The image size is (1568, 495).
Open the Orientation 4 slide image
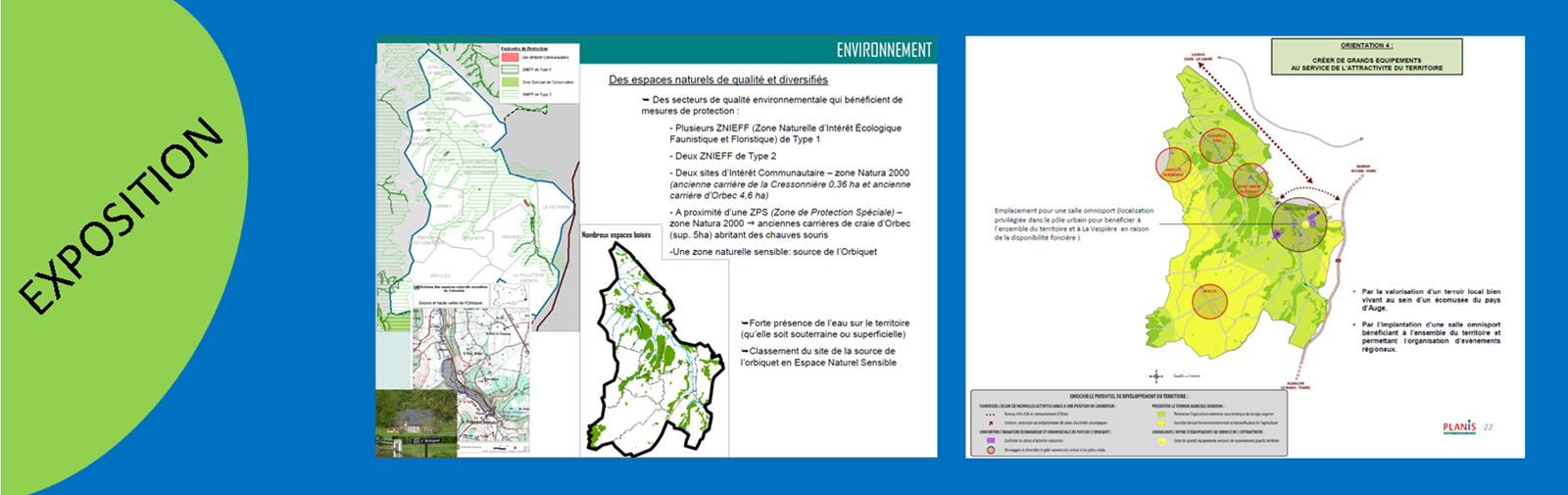click(x=1245, y=247)
